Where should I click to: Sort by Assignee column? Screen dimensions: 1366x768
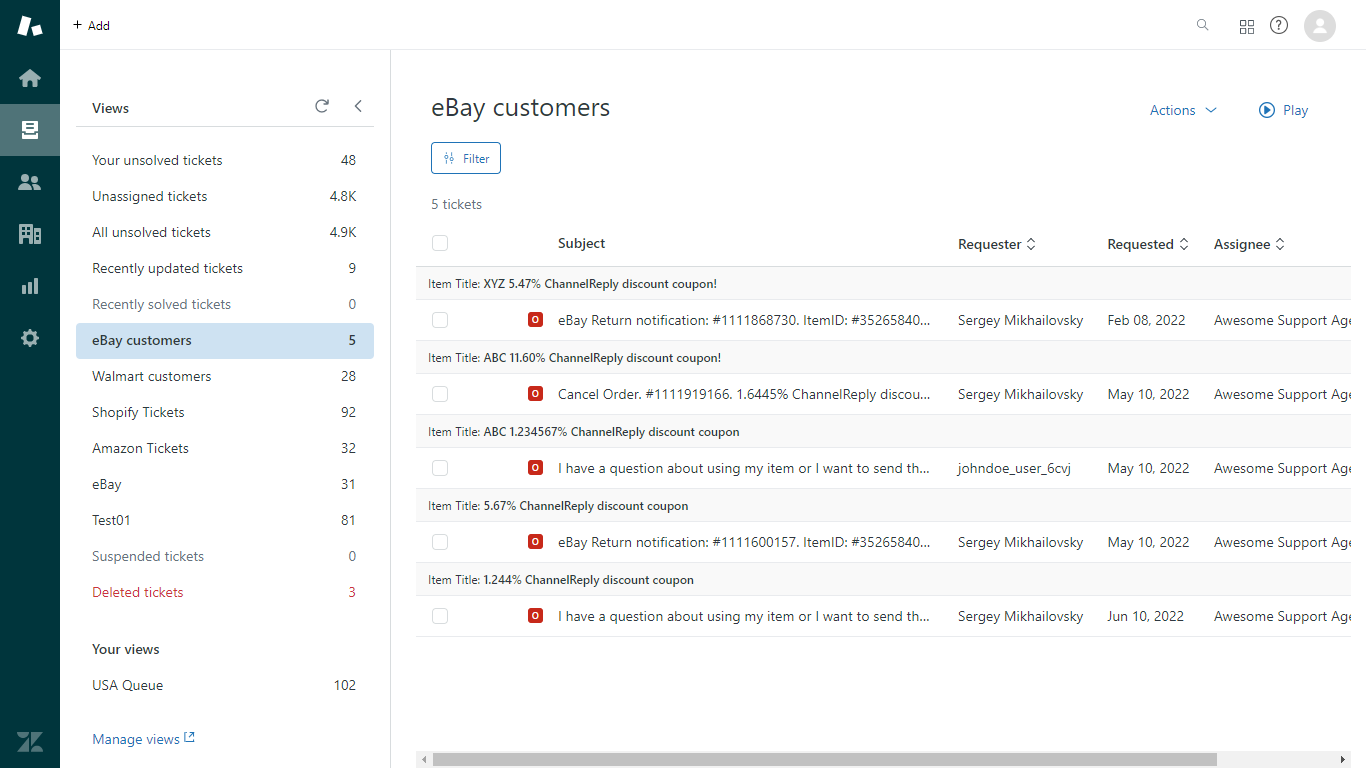[x=1249, y=244]
